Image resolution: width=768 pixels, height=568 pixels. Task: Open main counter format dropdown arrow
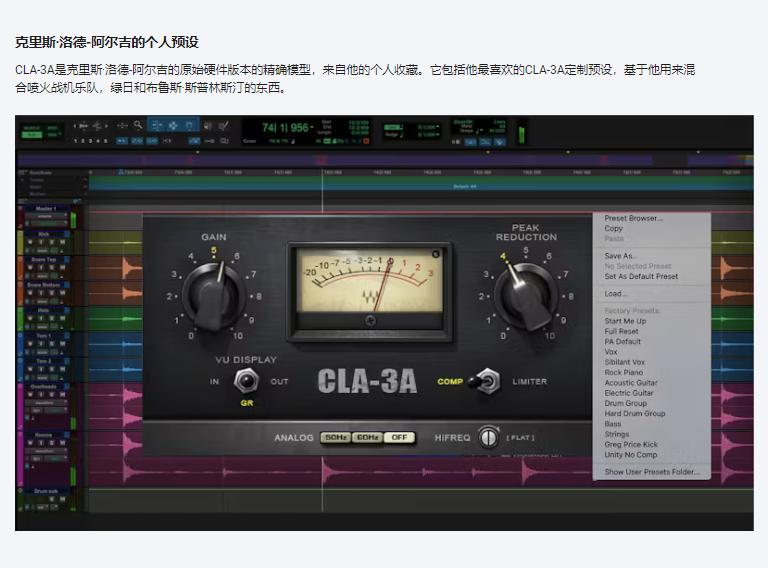(x=312, y=128)
